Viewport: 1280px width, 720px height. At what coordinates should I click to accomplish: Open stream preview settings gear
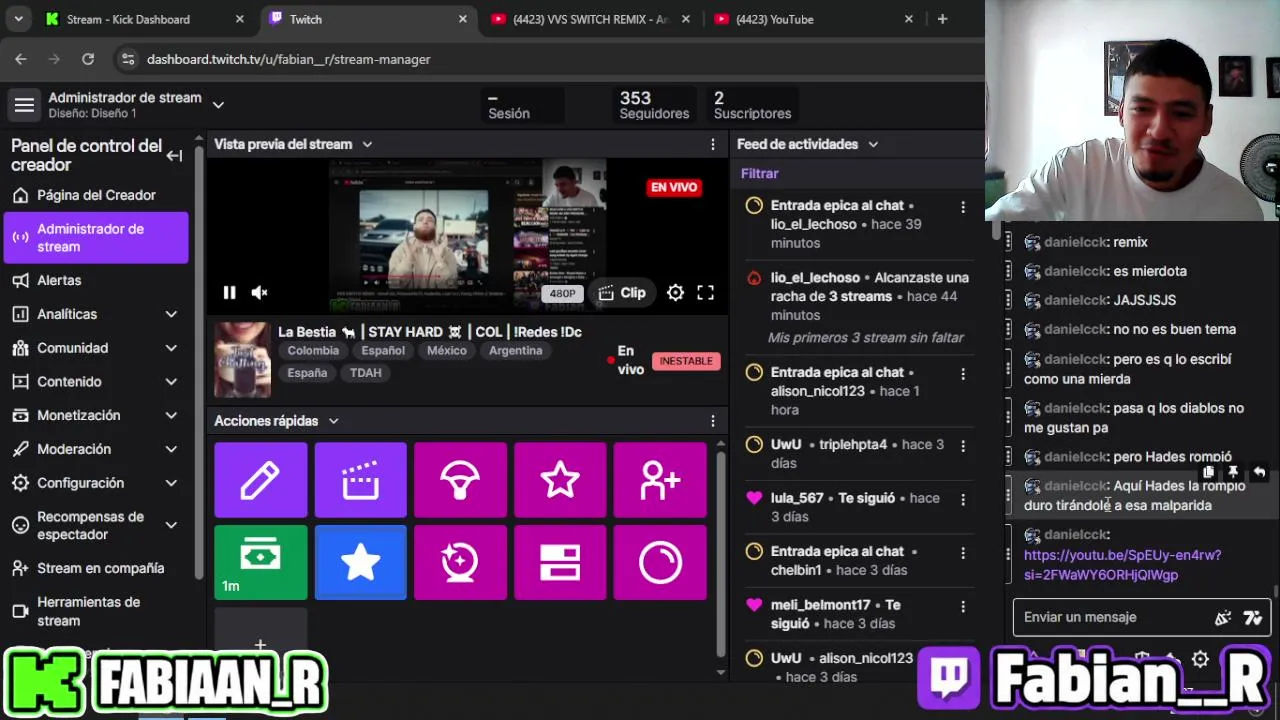[x=676, y=293]
